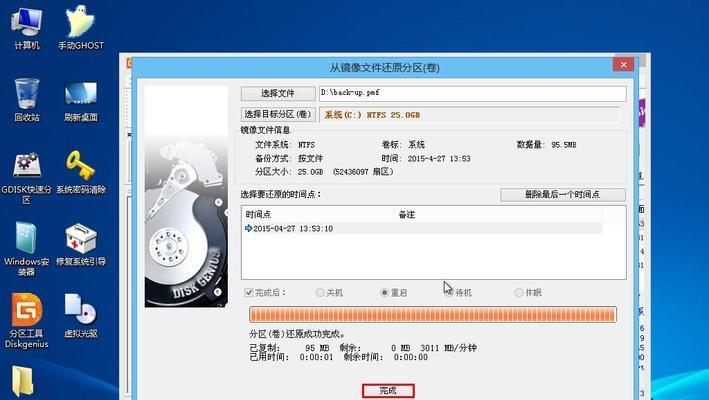This screenshot has height=400, width=709.
Task: Open the 回收站 recycle bin icon
Action: coord(27,100)
